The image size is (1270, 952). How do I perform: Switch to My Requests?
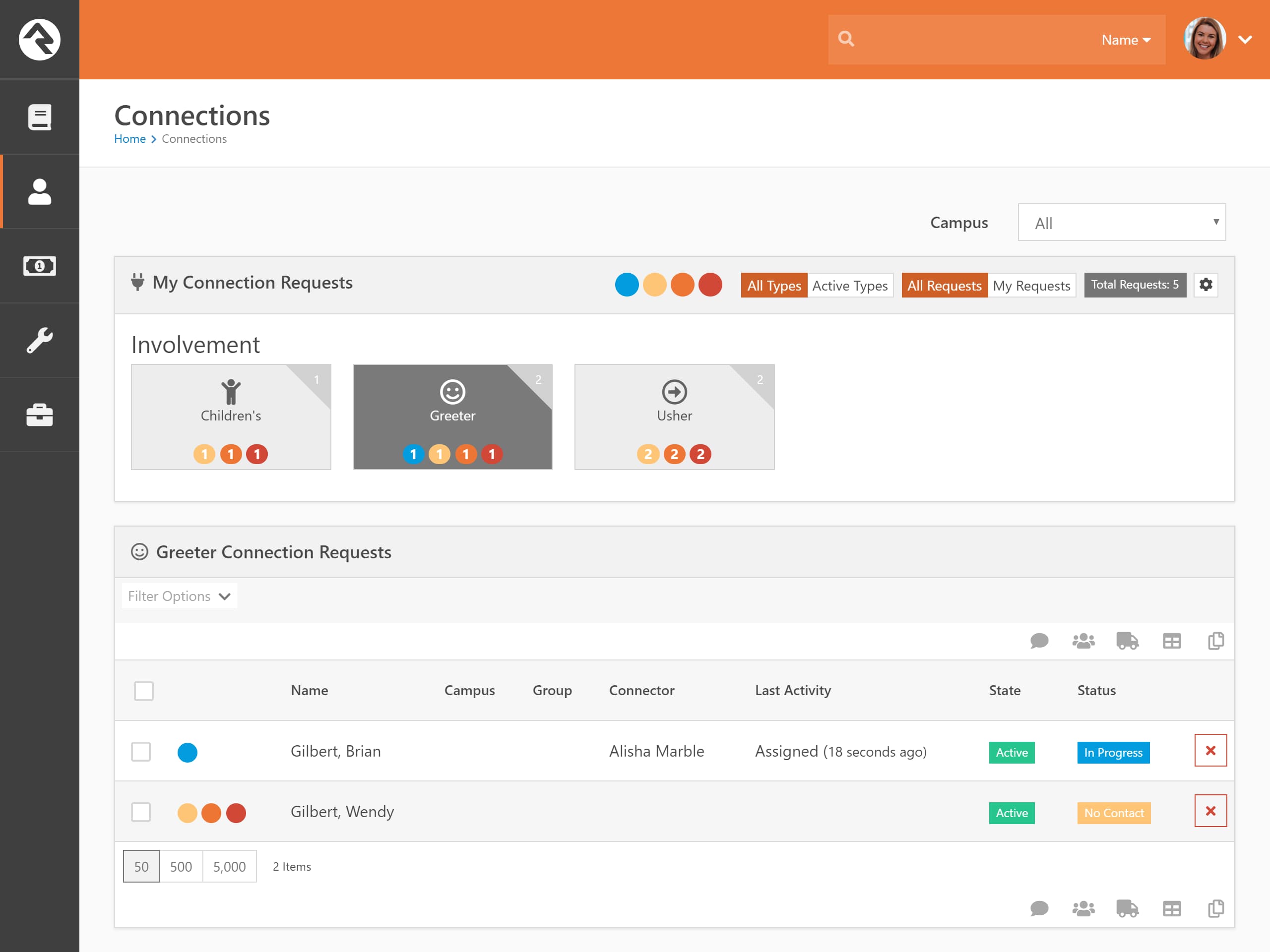pos(1031,285)
